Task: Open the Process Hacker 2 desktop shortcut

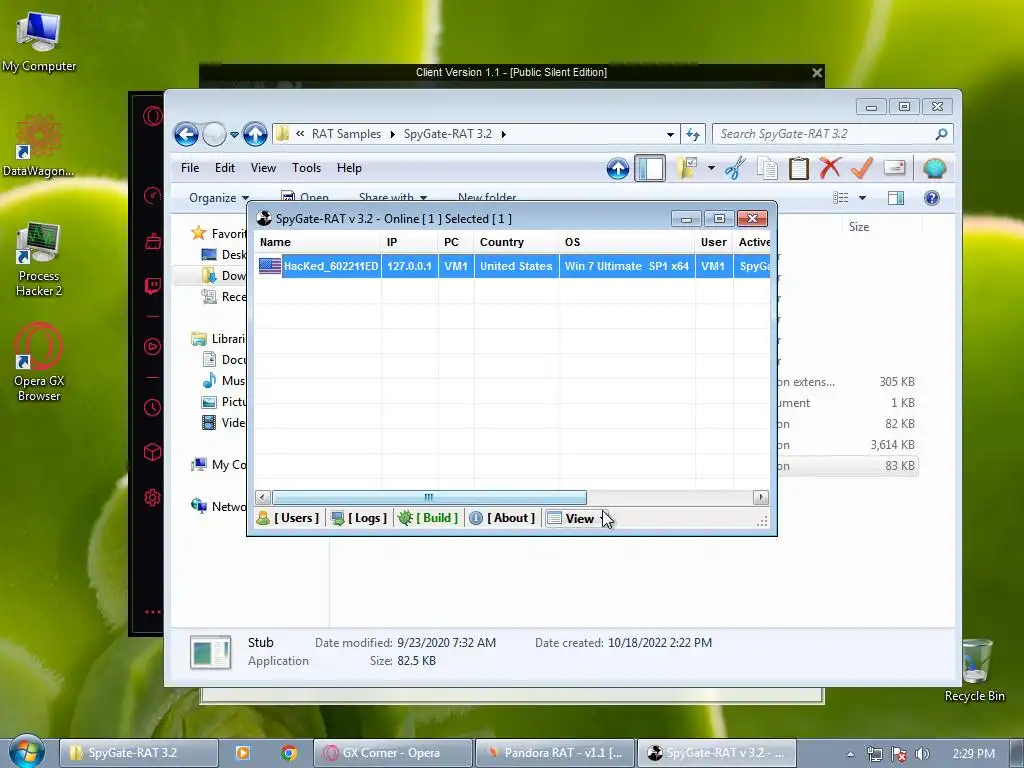Action: click(x=39, y=259)
